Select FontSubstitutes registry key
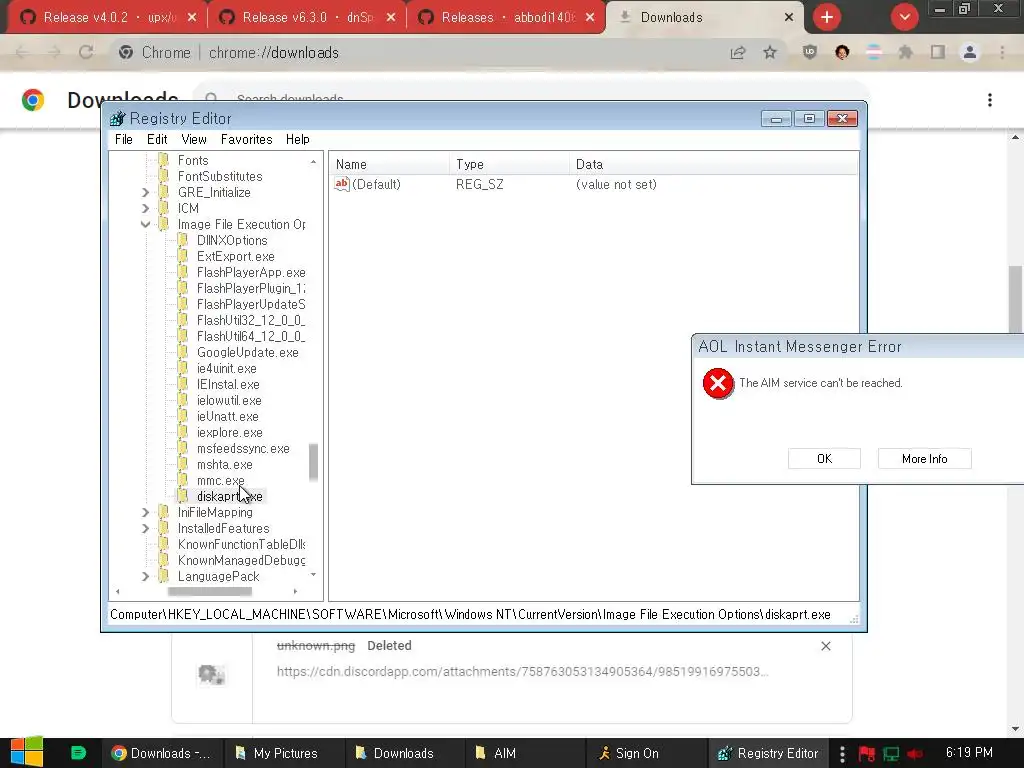This screenshot has width=1024, height=768. pos(220,176)
